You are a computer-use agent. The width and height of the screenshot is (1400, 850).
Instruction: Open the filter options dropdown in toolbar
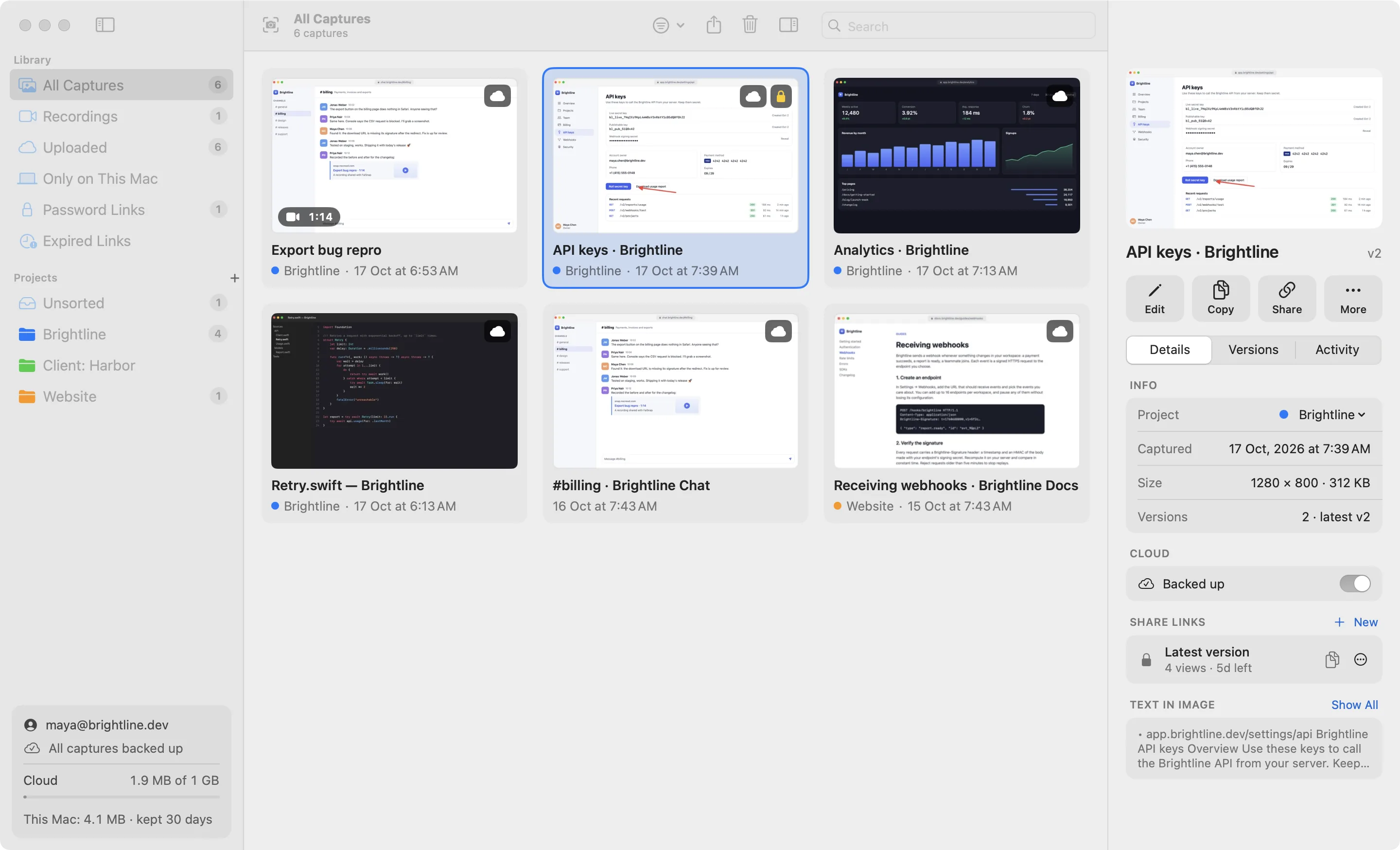tap(668, 26)
